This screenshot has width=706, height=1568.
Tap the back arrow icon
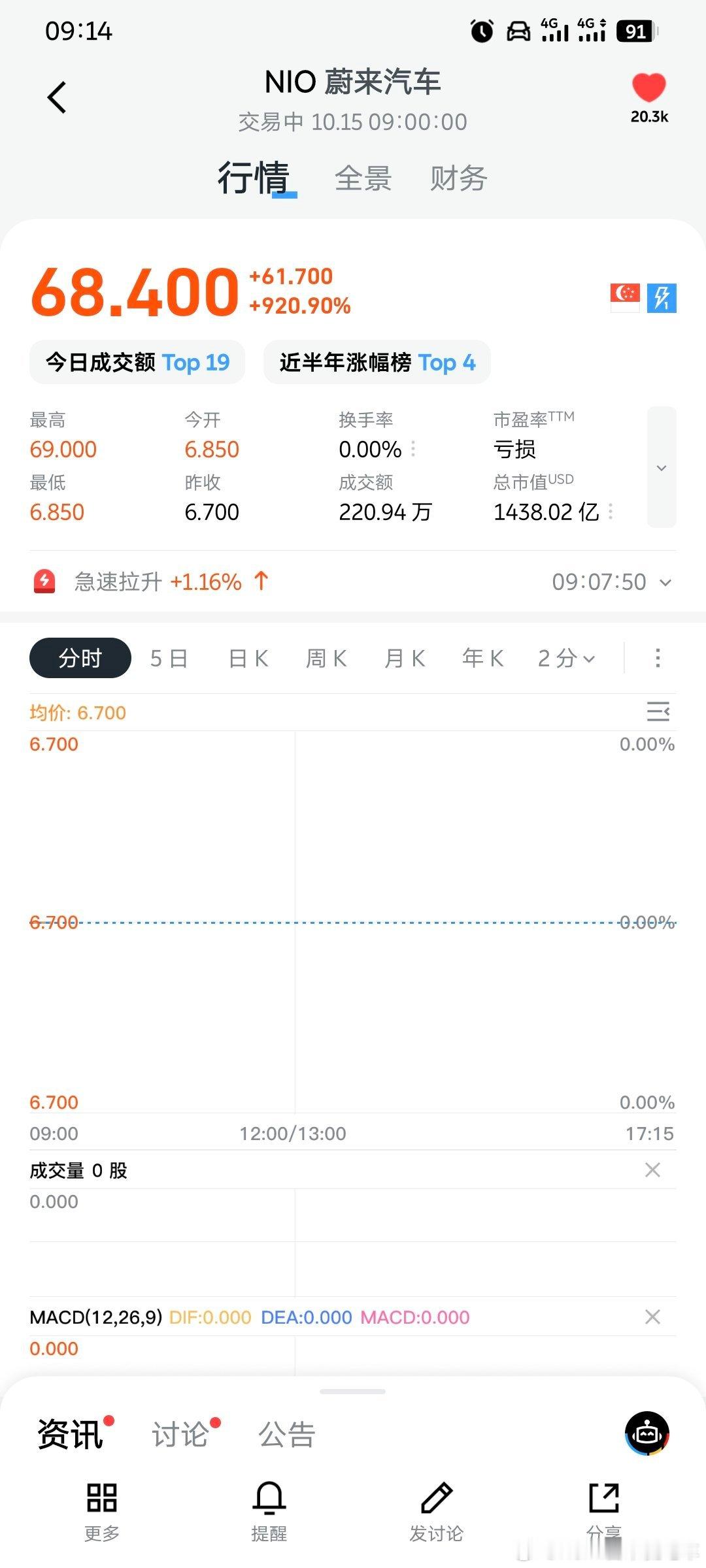coord(58,98)
